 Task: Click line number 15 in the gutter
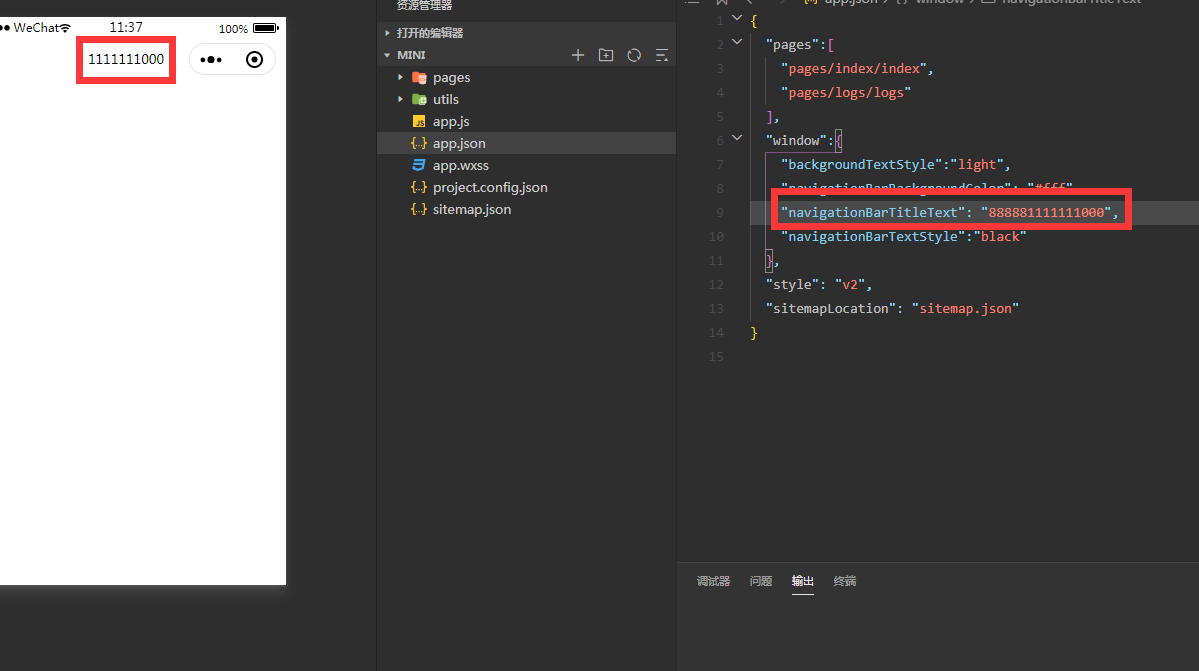coord(716,357)
